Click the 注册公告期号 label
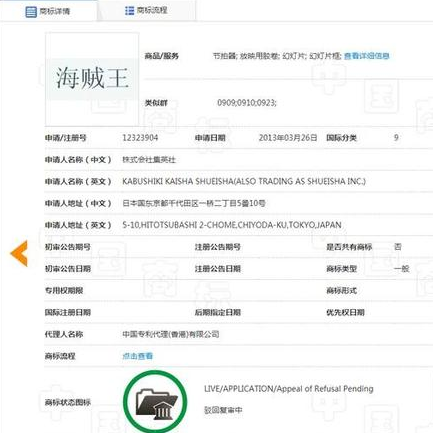433x433 pixels. (218, 247)
